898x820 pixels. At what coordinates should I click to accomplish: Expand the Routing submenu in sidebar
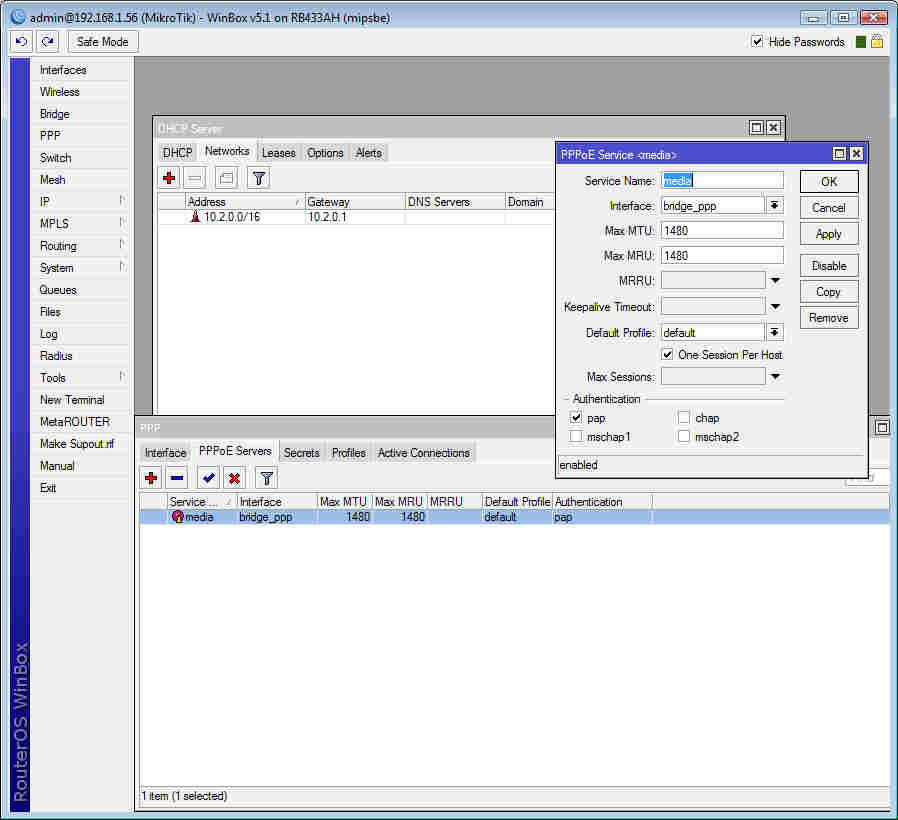[121, 245]
